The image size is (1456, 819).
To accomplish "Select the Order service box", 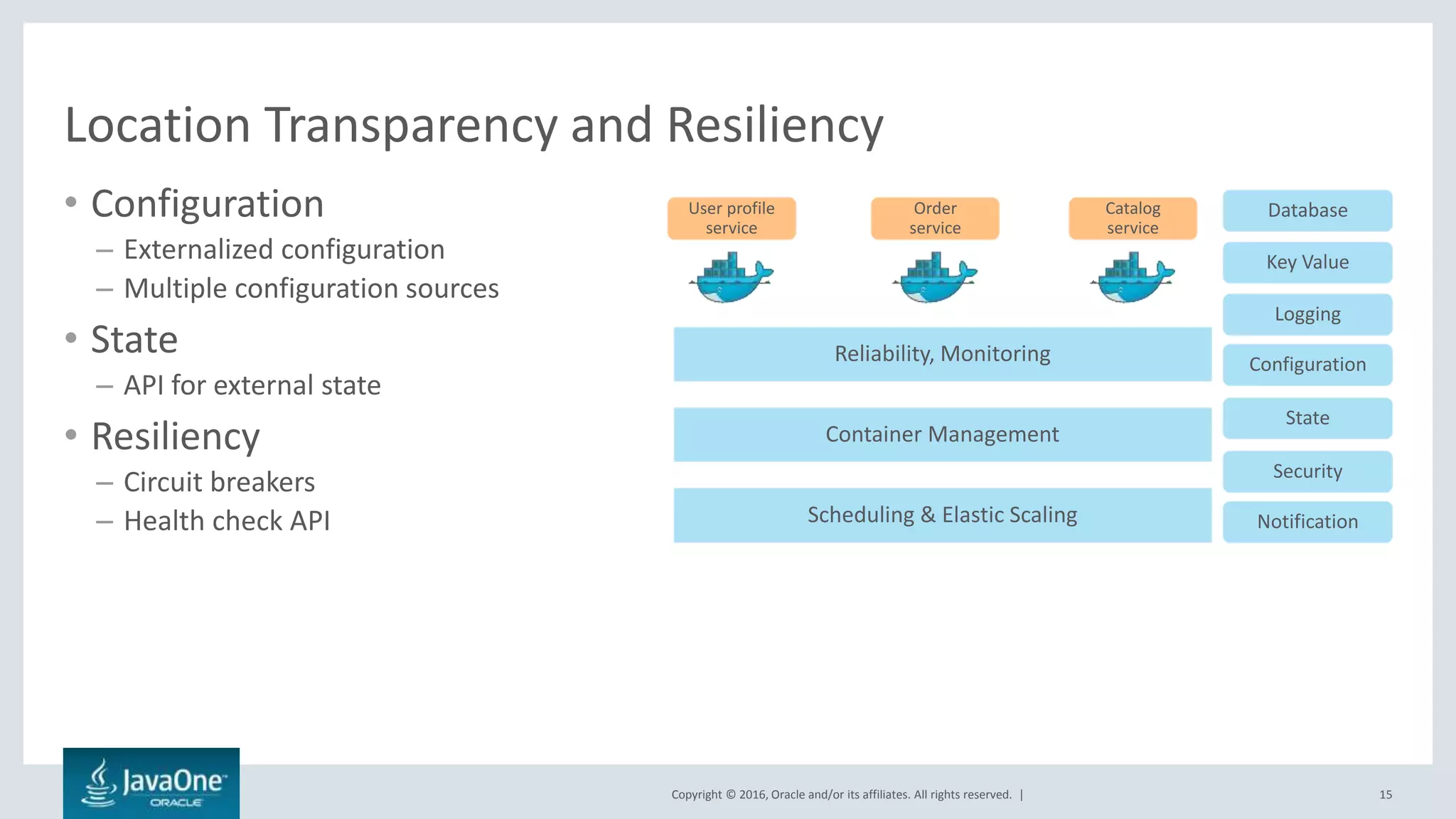I will 934,218.
